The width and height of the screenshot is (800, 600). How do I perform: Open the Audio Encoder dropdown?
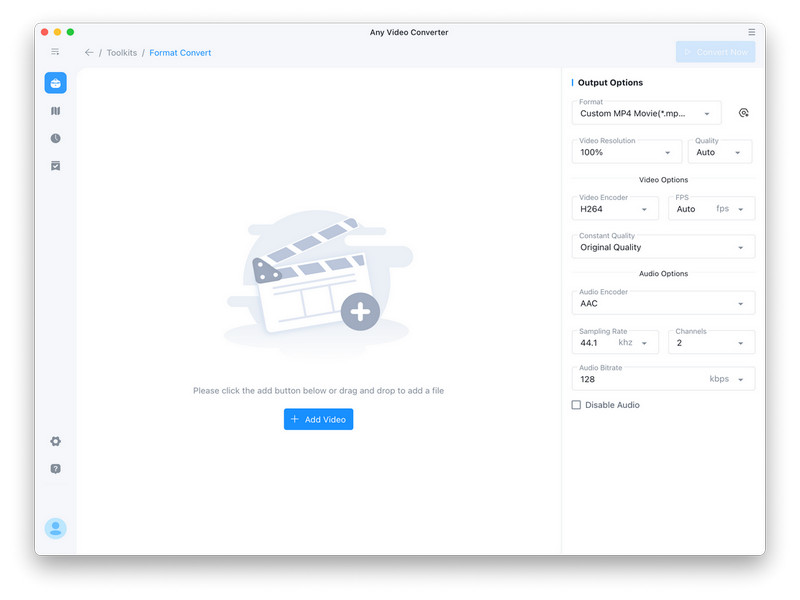[663, 303]
